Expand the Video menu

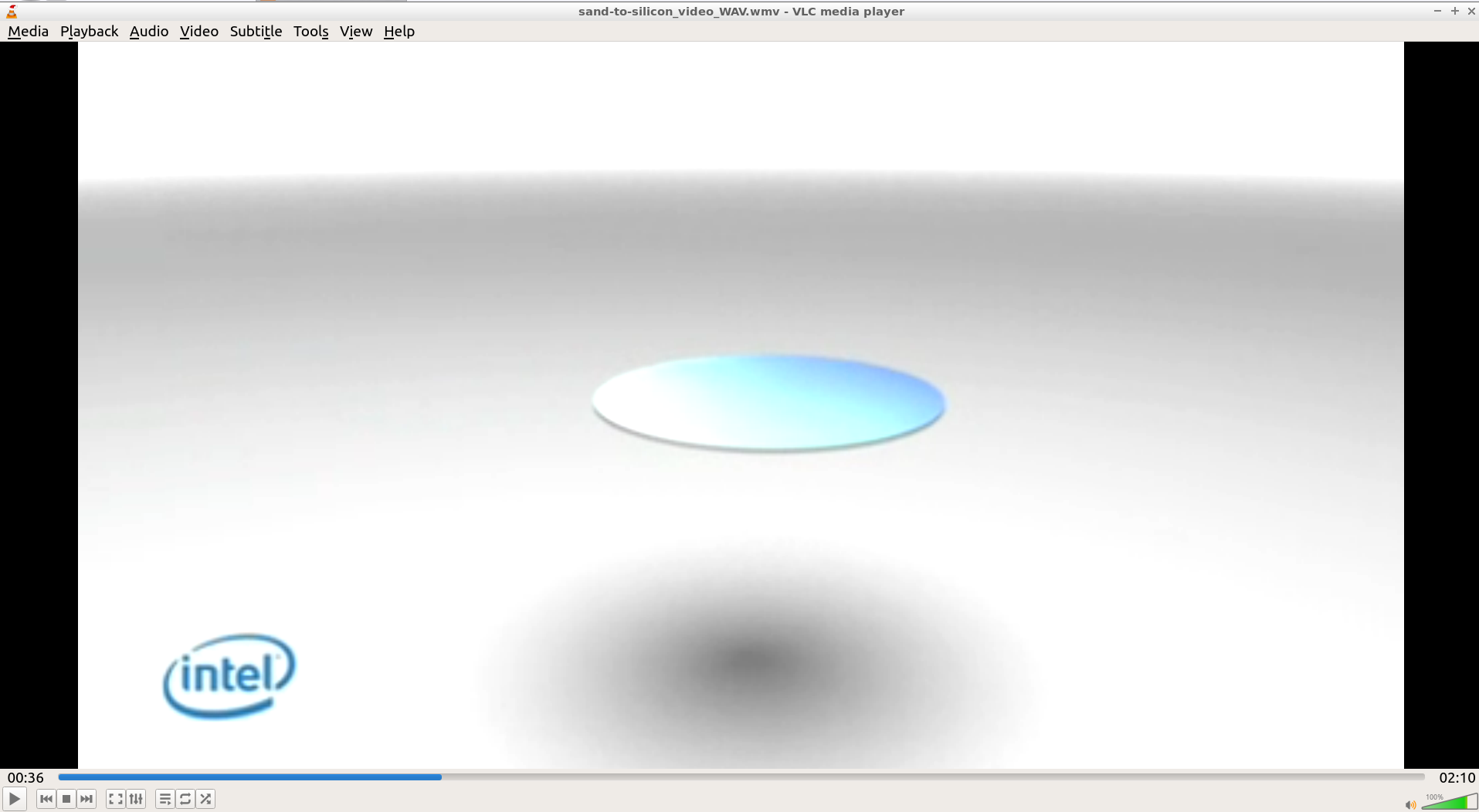point(198,31)
